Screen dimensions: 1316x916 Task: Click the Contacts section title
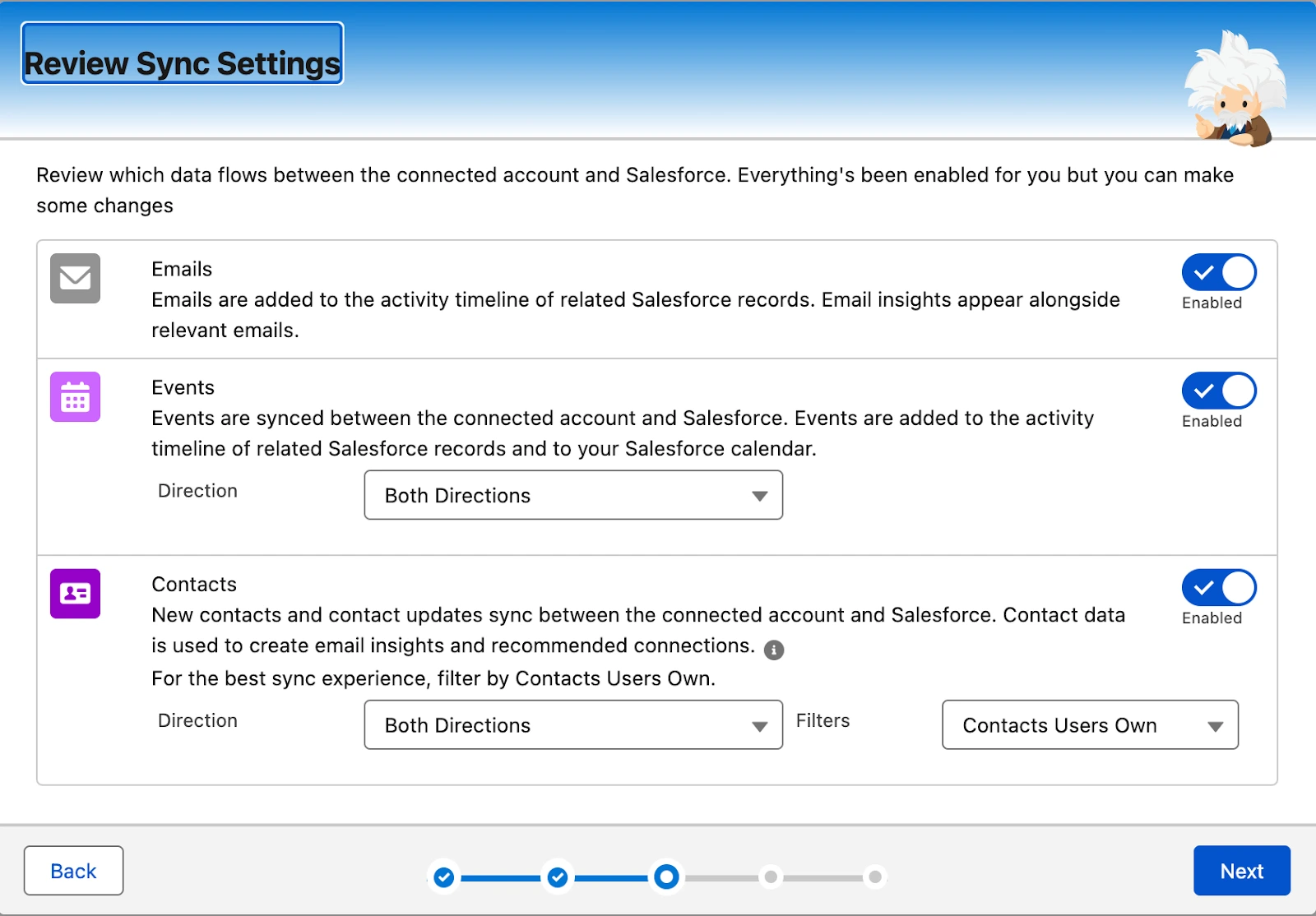194,584
